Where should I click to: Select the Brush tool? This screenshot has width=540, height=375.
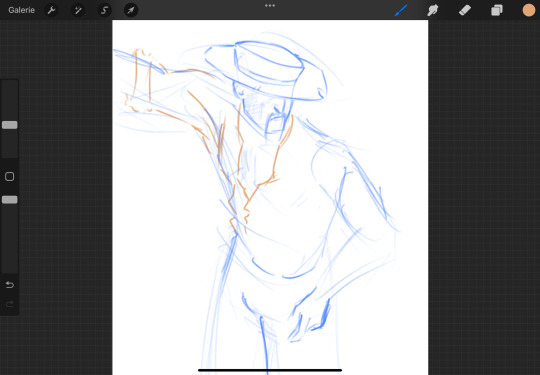pyautogui.click(x=401, y=10)
